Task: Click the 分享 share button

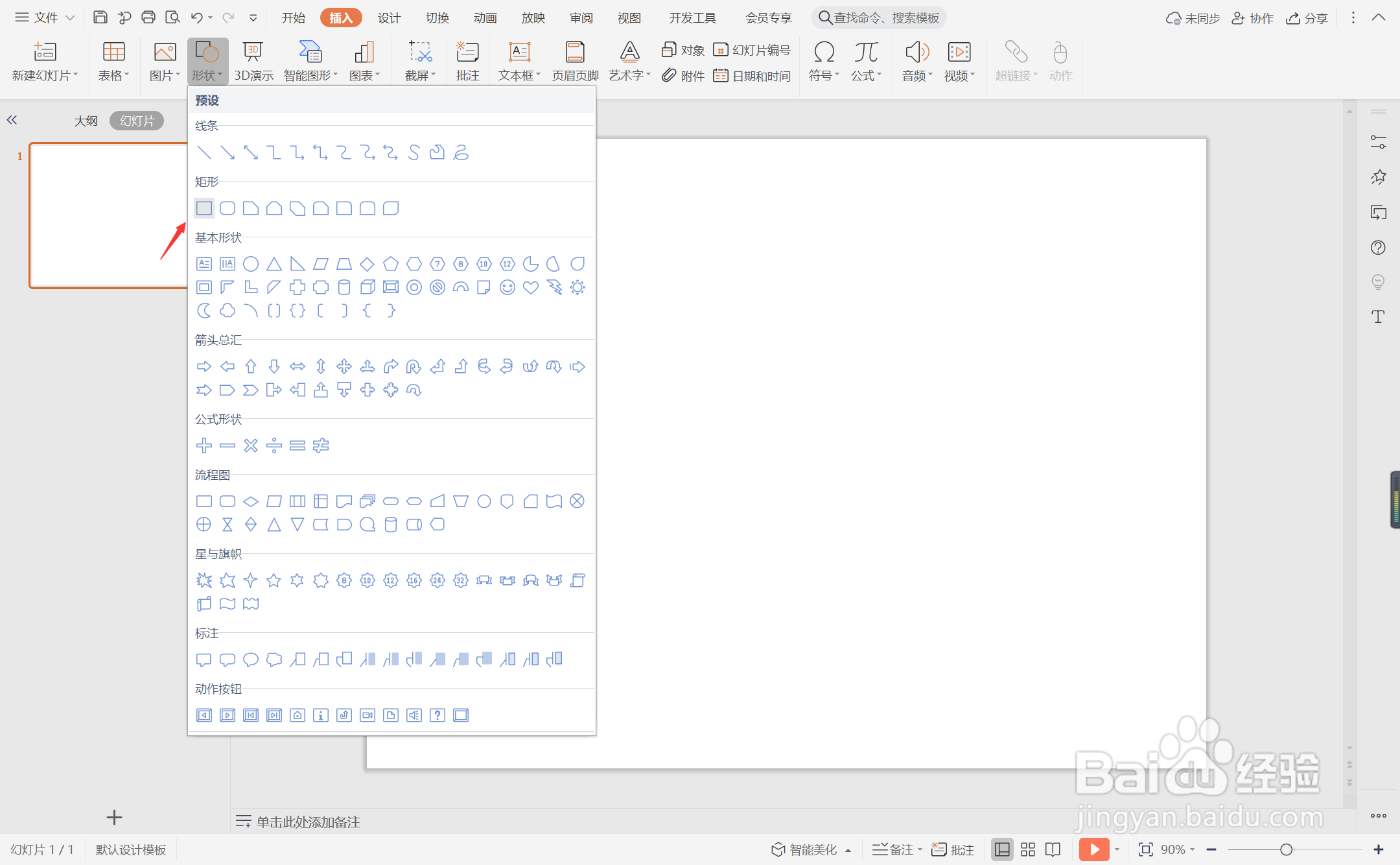Action: click(1307, 18)
